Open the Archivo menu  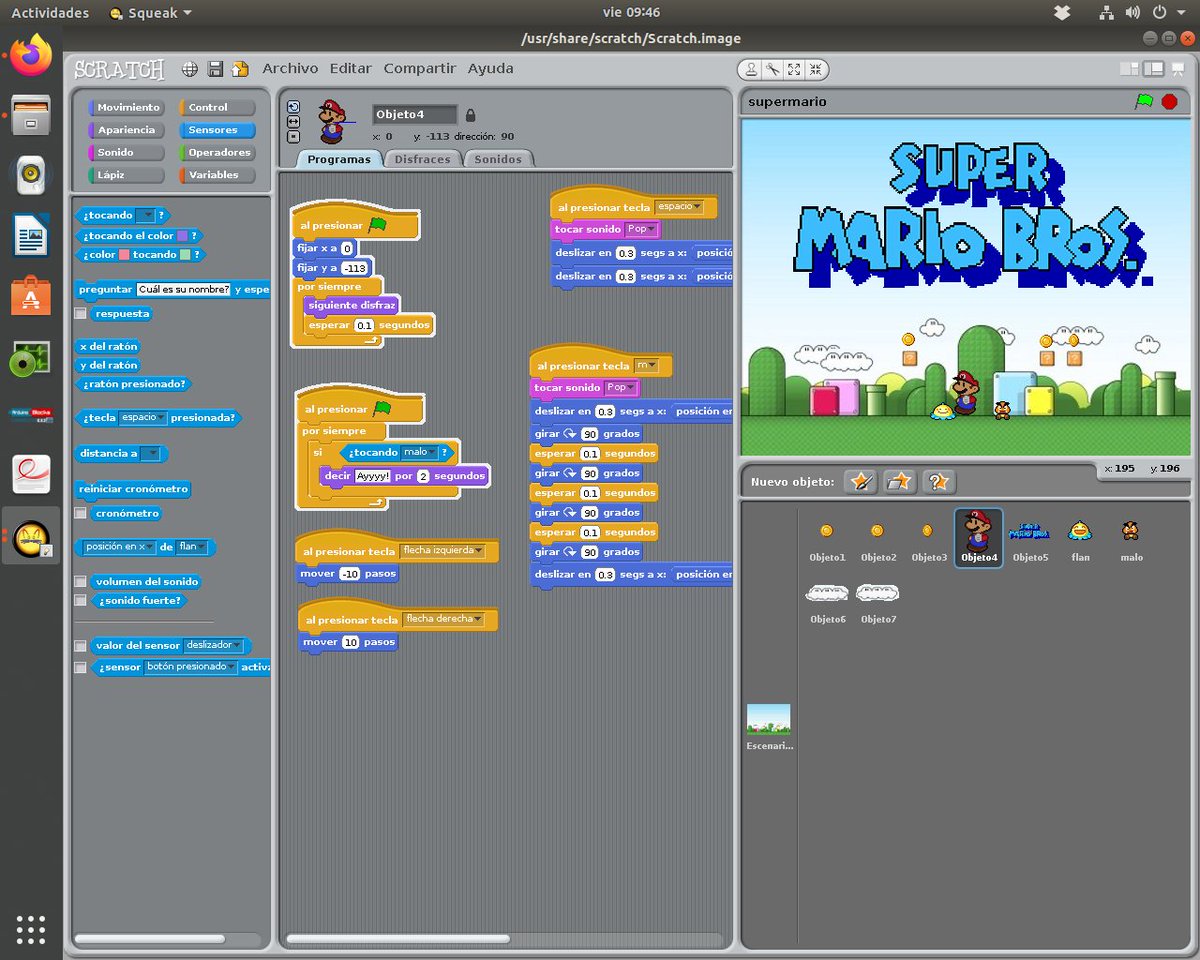[x=290, y=69]
